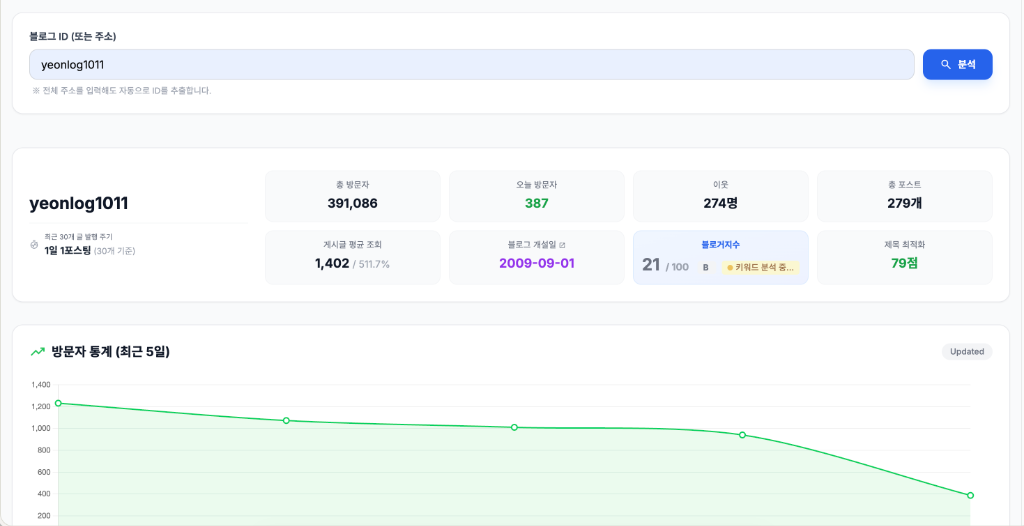Click the 블로거지수 score 21
Viewport: 1024px width, 526px height.
651,265
